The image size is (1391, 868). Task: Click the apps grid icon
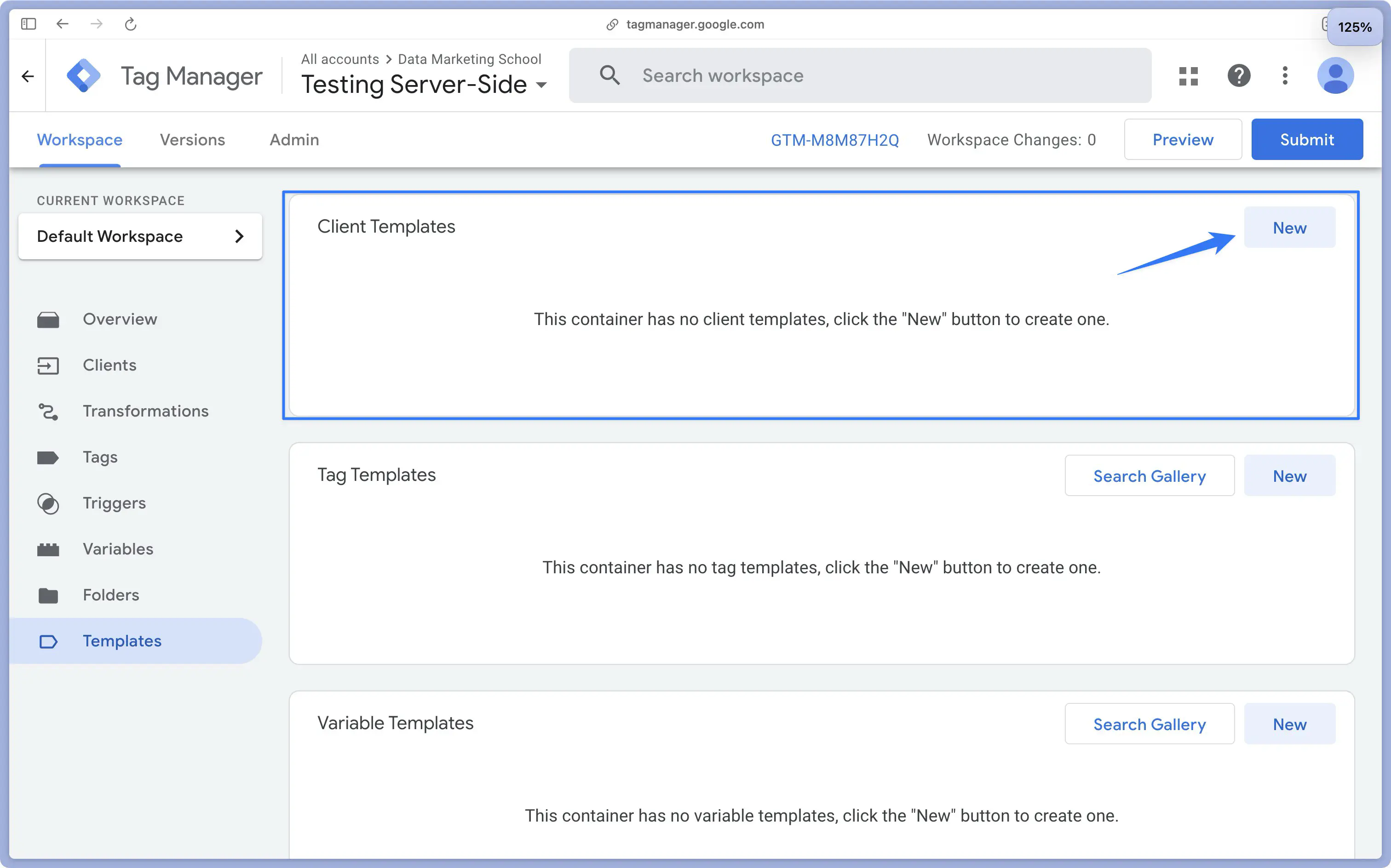click(x=1189, y=76)
